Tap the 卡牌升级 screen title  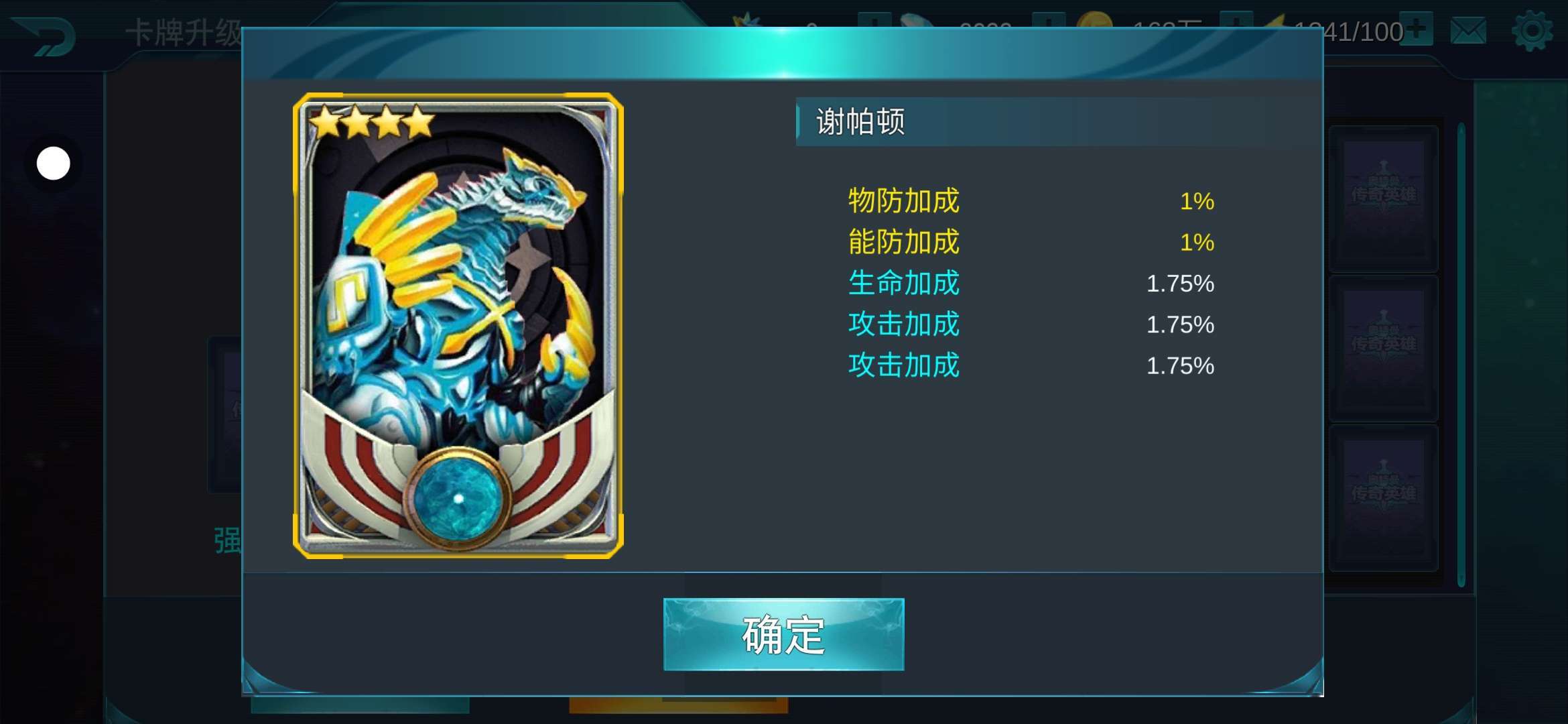[183, 33]
